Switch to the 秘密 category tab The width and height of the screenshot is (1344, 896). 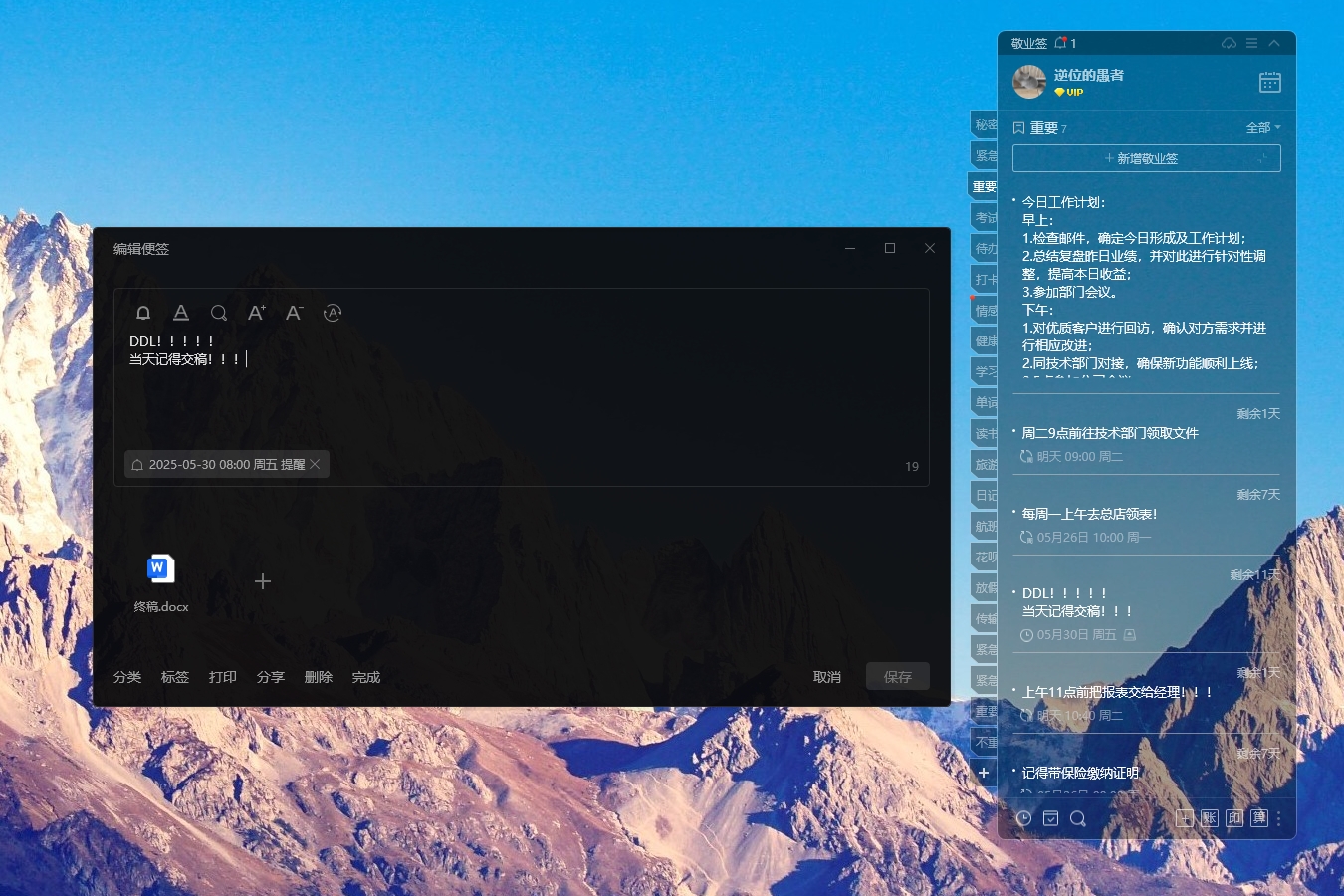coord(985,124)
